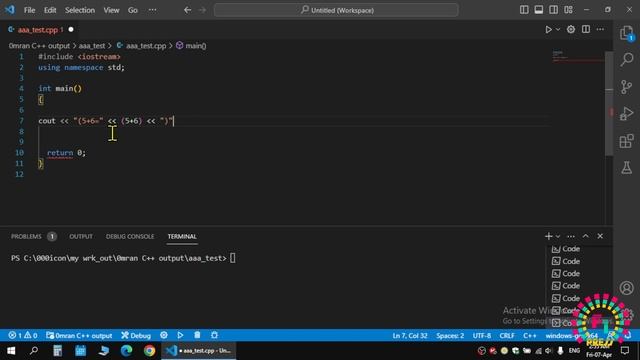The image size is (640, 360).
Task: Open terminal panel more actions ellipsis
Action: click(571, 236)
